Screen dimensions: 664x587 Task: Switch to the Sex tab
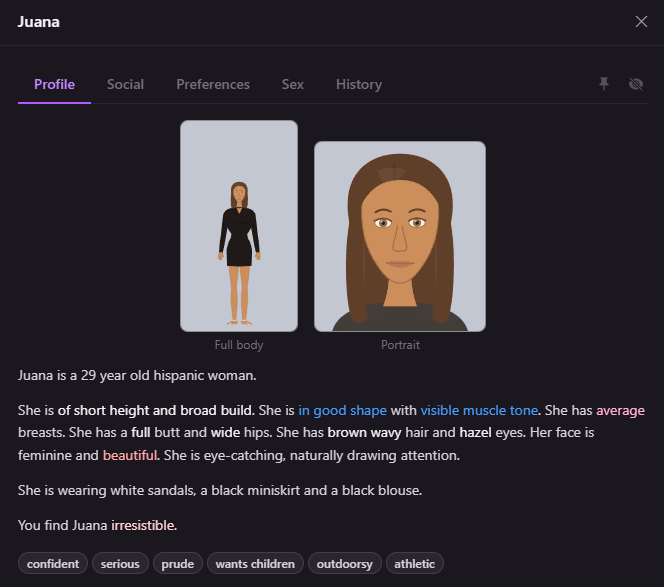coord(293,84)
